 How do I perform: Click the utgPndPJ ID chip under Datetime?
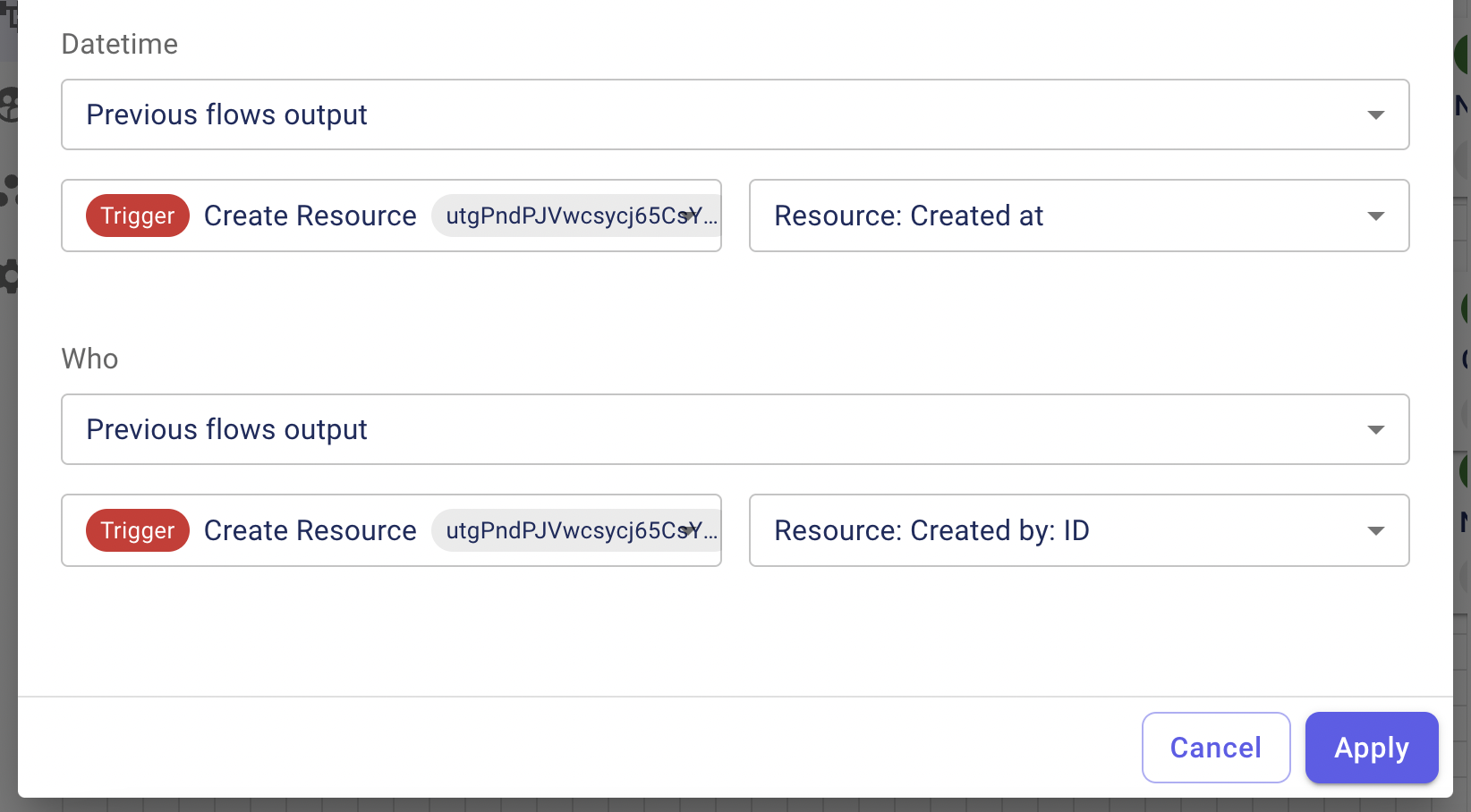576,216
